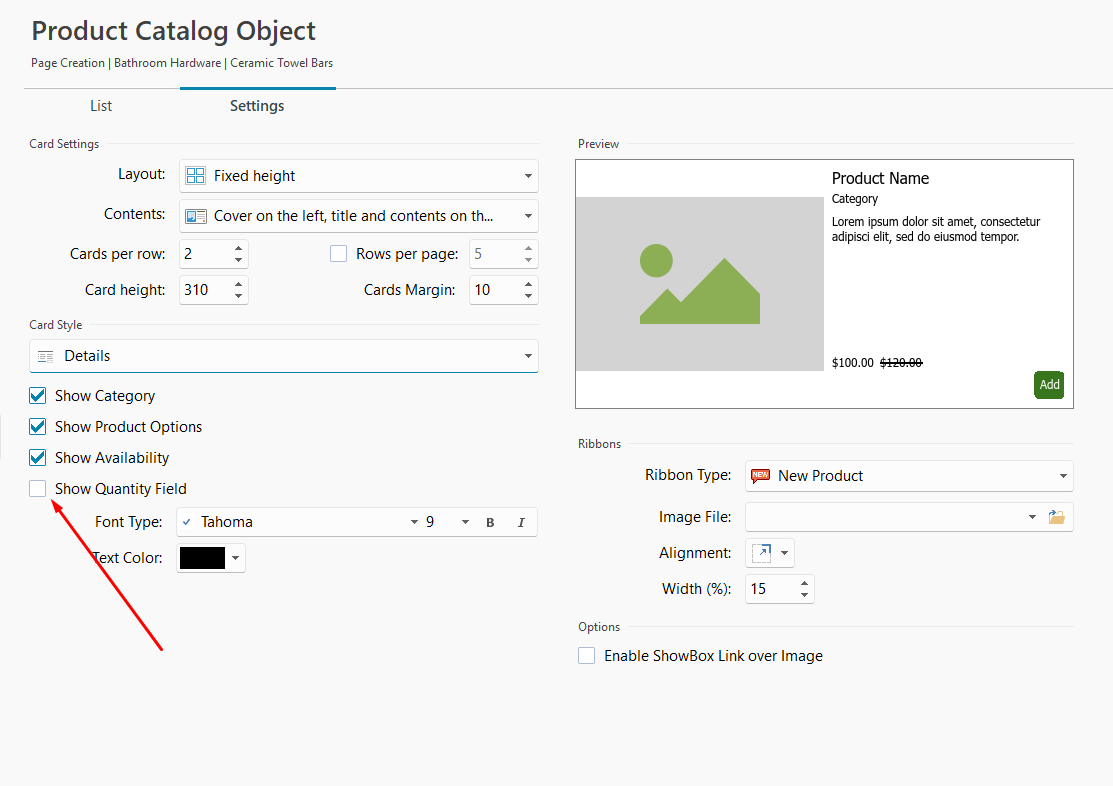Select the Settings tab
This screenshot has width=1113, height=786.
[x=257, y=106]
